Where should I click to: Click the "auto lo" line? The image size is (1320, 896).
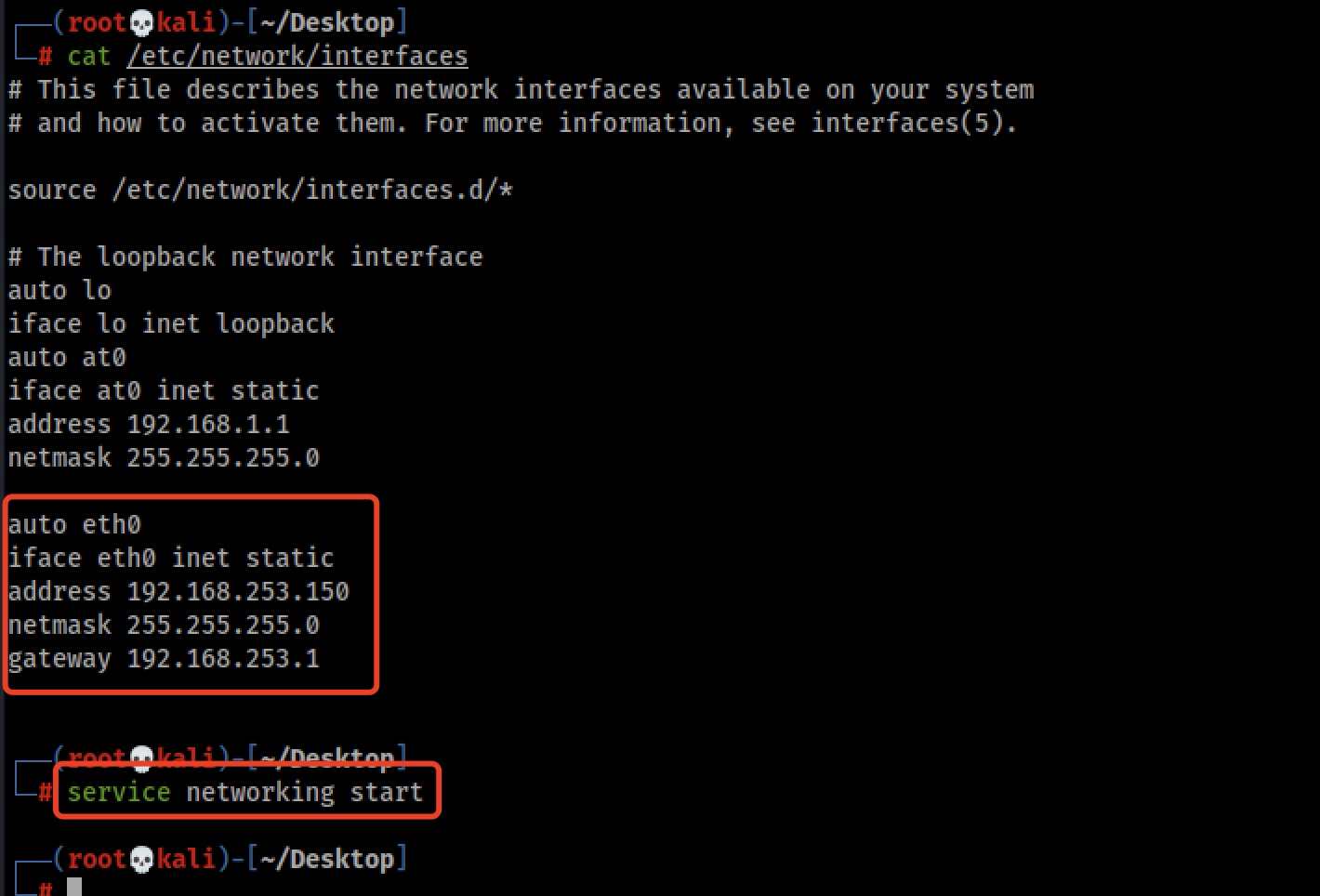coord(59,291)
